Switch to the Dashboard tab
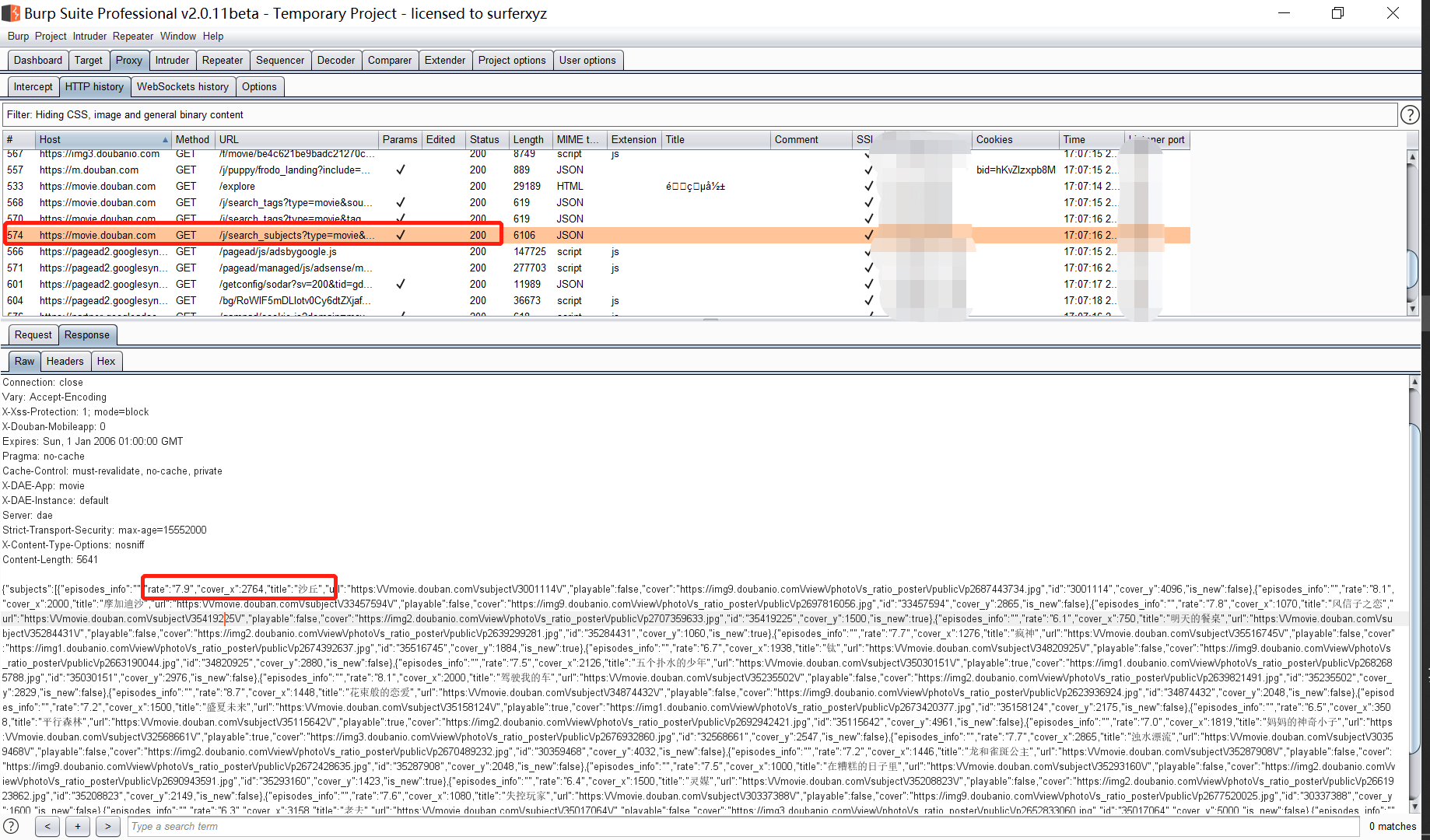Screen dimensions: 1430x840 point(38,60)
